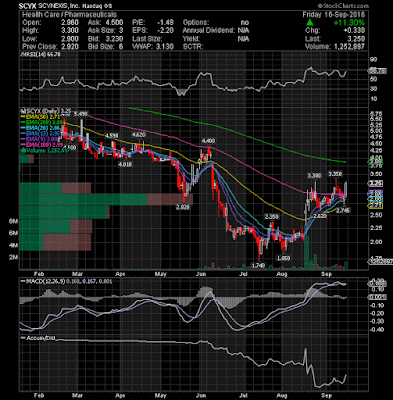The width and height of the screenshot is (393, 400).
Task: Click the green Volume legend entry in price panel
Action: (x=47, y=150)
